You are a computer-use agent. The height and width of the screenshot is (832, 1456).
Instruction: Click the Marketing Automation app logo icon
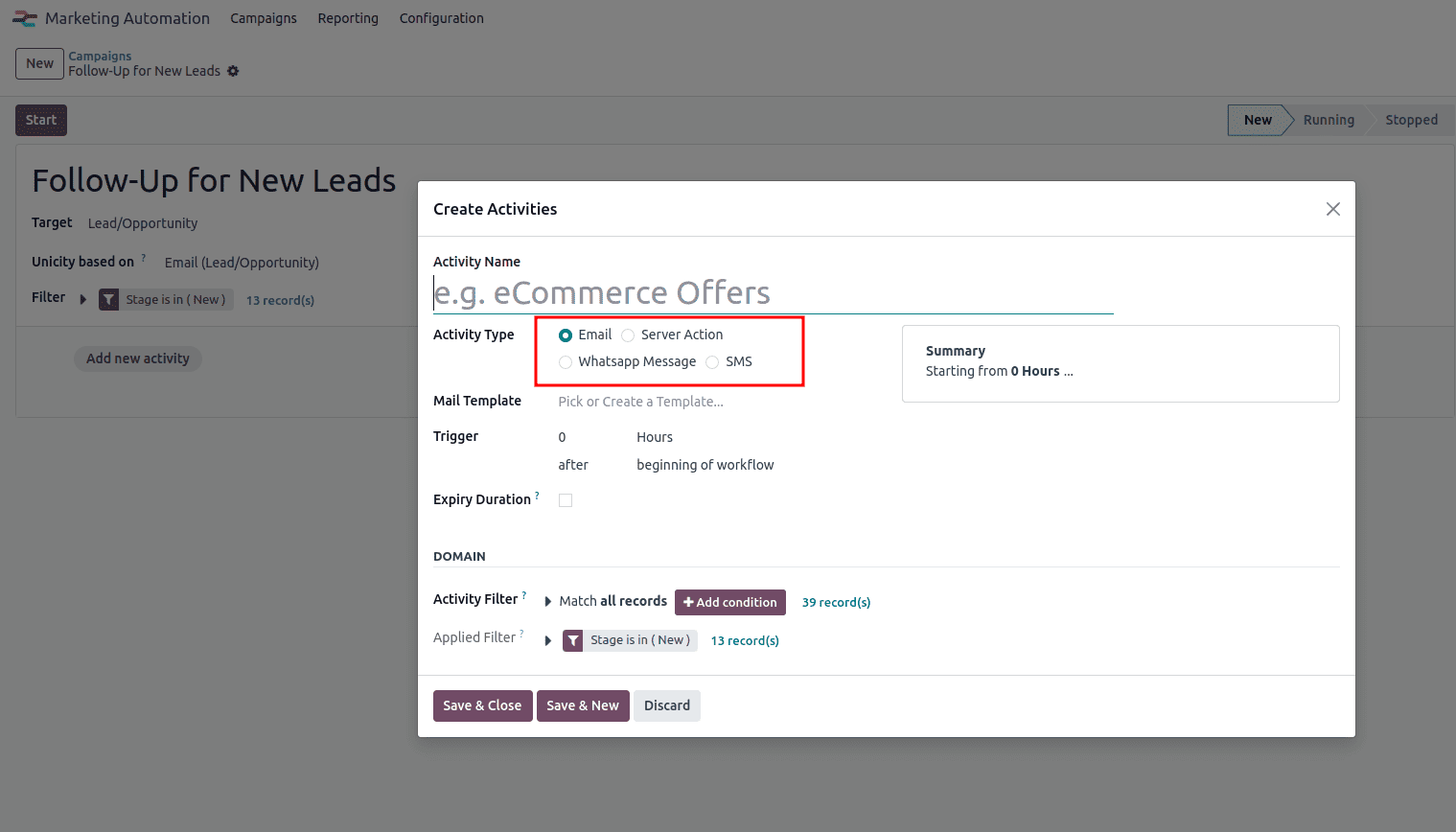pos(25,18)
